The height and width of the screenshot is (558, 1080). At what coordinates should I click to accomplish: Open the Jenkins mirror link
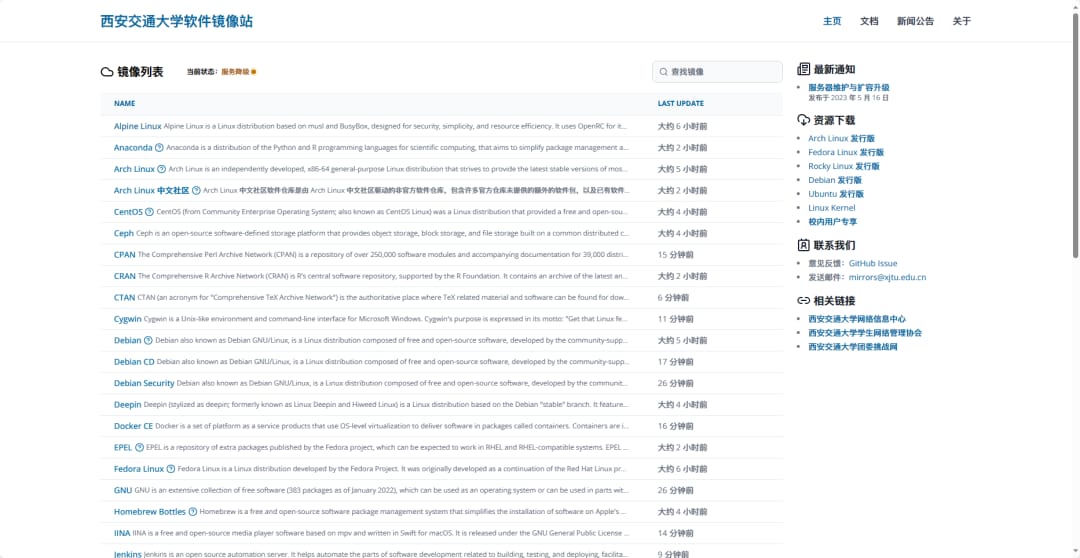127,554
